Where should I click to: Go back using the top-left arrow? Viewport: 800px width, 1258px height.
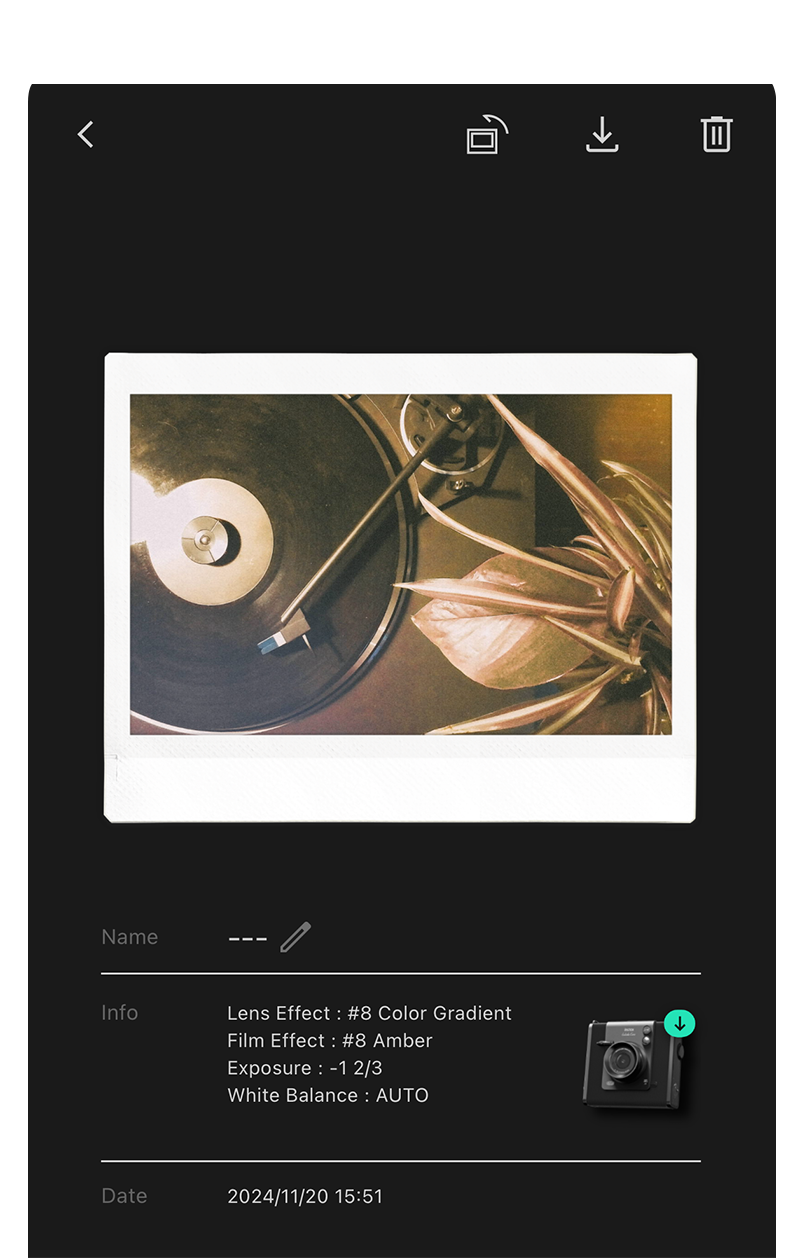coord(86,134)
